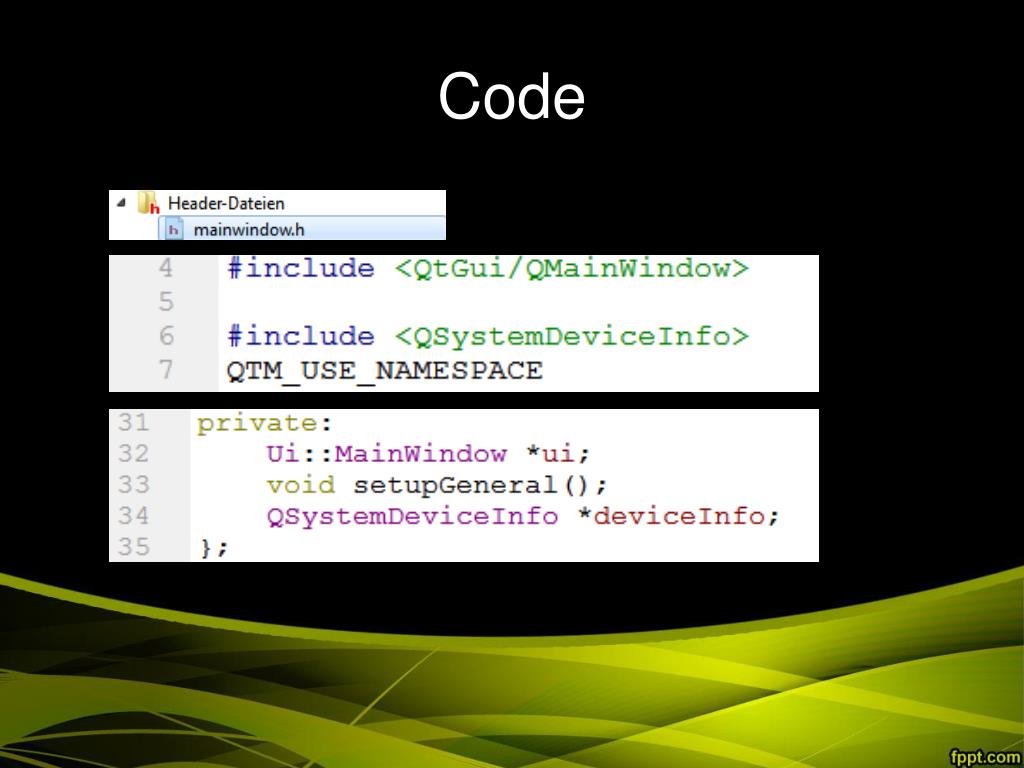1024x768 pixels.
Task: Click line number 7 in the gutter
Action: [166, 370]
